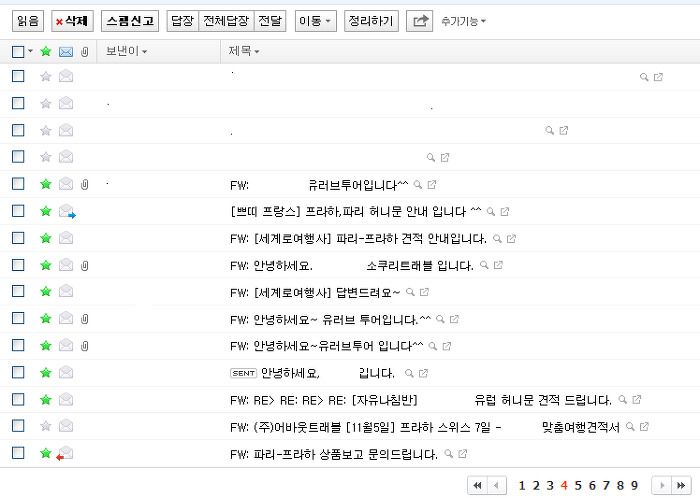Click paperclip icon on 안녕하세요~유러브투어 입니다^^ row
This screenshot has width=700, height=498.
coord(84,346)
